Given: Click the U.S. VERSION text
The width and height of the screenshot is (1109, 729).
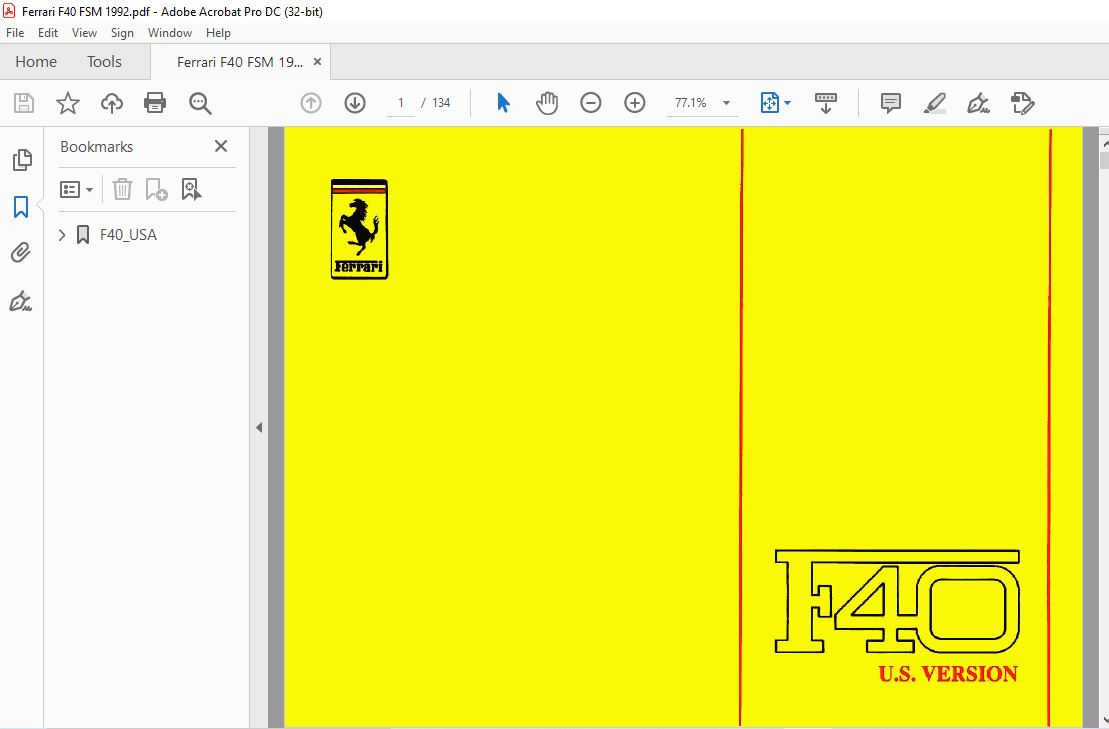Looking at the screenshot, I should (948, 674).
